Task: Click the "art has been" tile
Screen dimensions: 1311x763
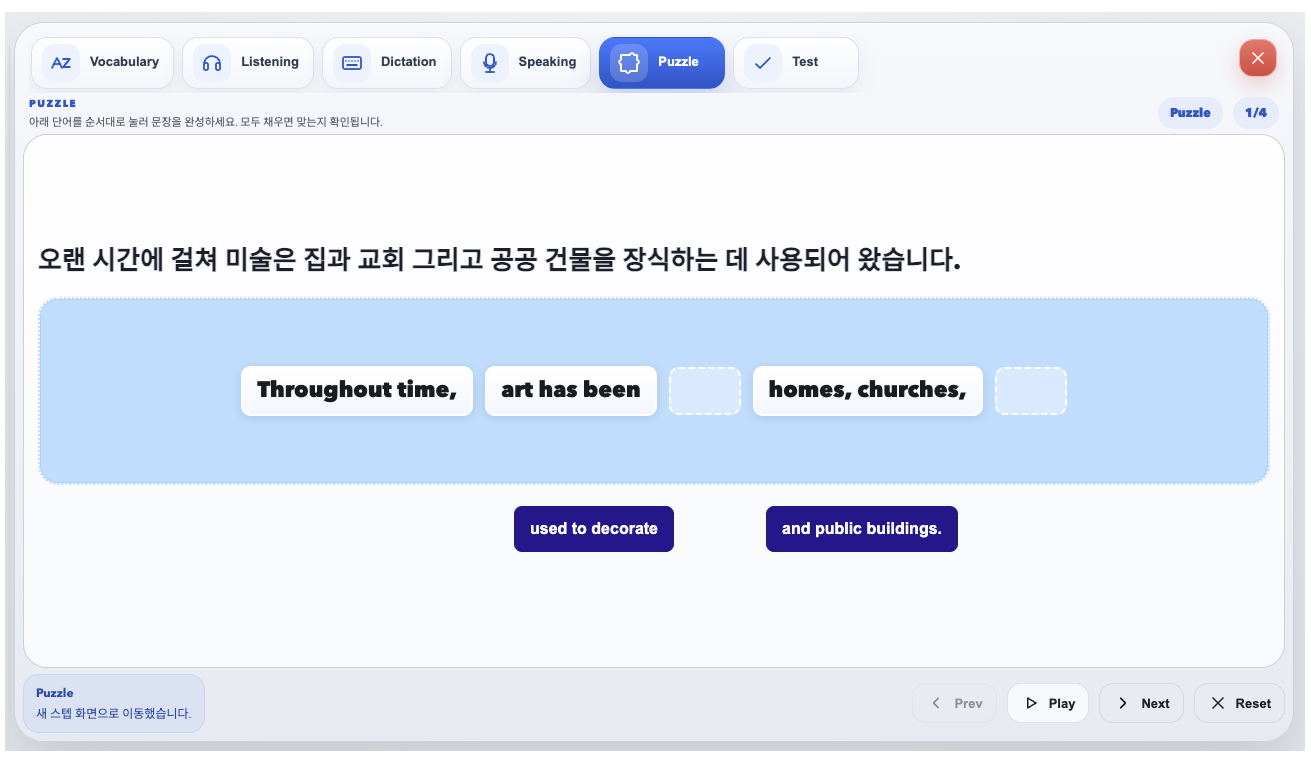Action: tap(571, 391)
